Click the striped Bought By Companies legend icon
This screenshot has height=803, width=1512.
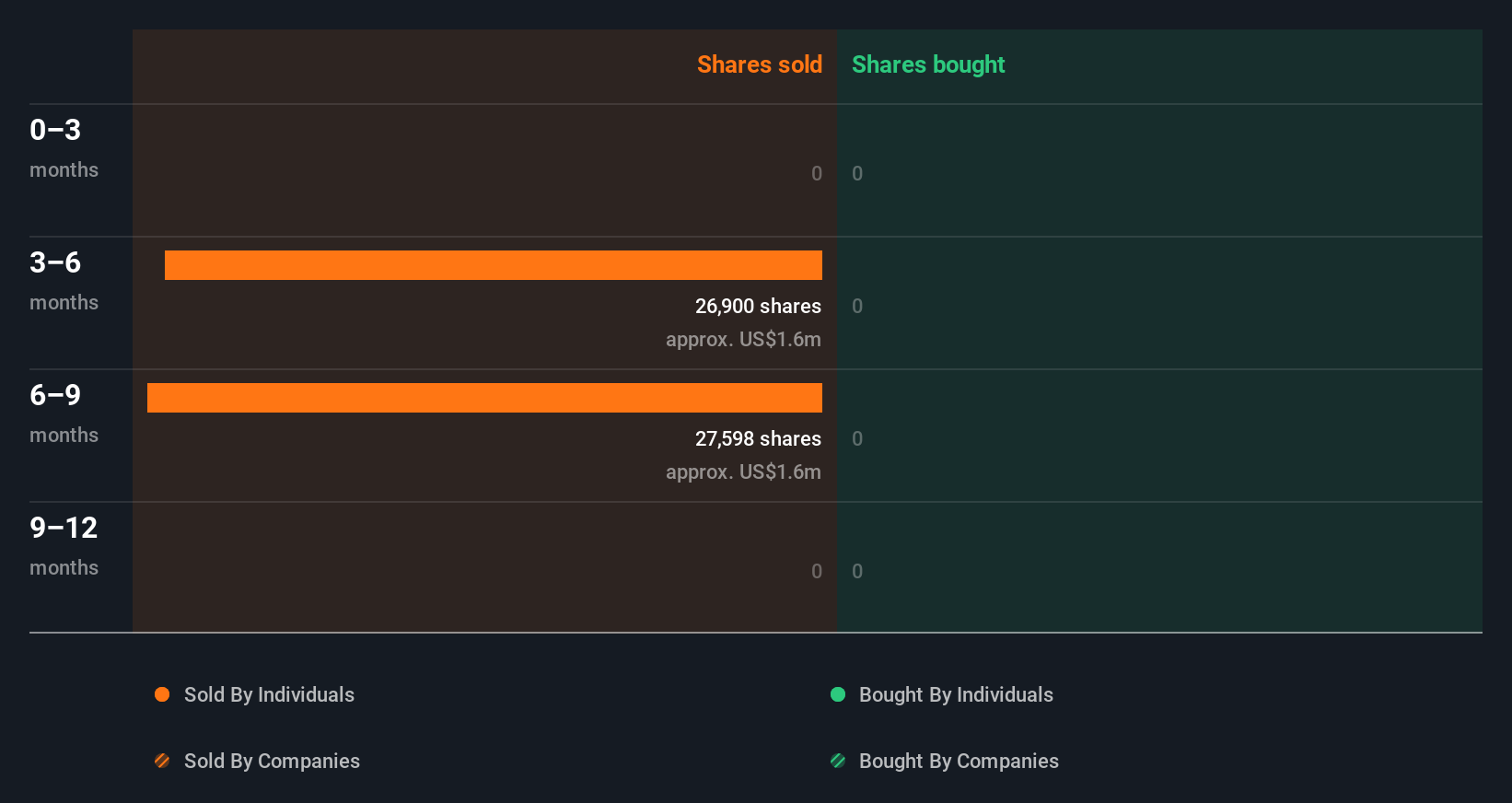coord(838,761)
